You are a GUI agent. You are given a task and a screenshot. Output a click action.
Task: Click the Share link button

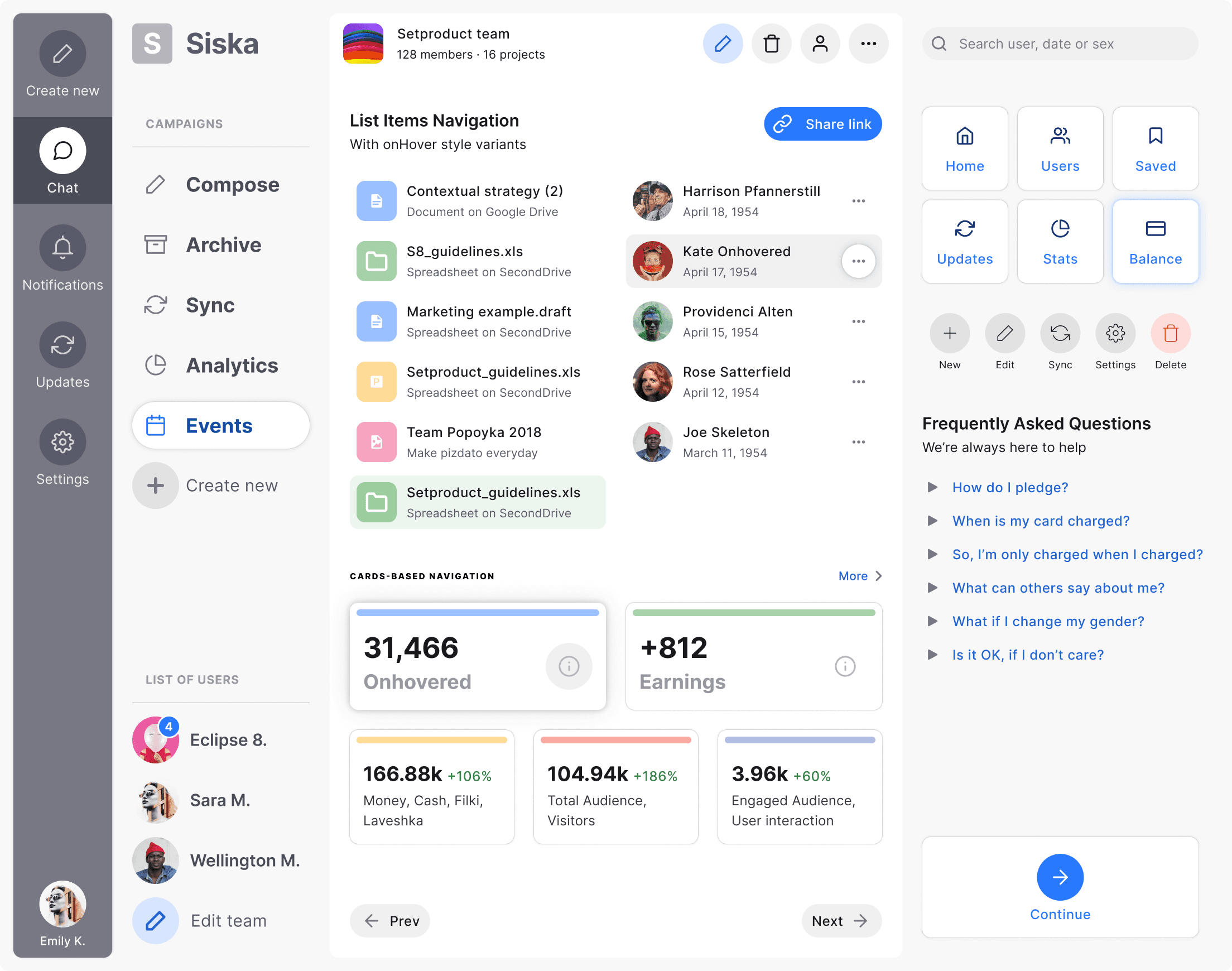[822, 124]
